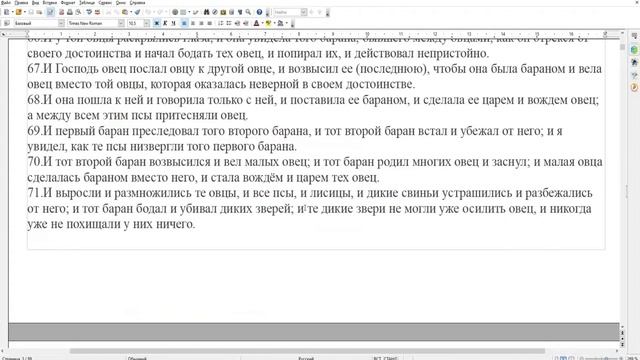Justify the paragraph text
The height and width of the screenshot is (360, 640).
(x=209, y=23)
